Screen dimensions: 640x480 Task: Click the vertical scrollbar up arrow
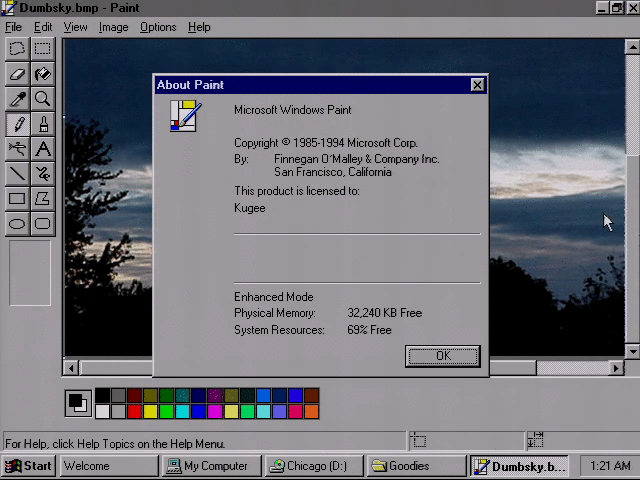click(632, 47)
